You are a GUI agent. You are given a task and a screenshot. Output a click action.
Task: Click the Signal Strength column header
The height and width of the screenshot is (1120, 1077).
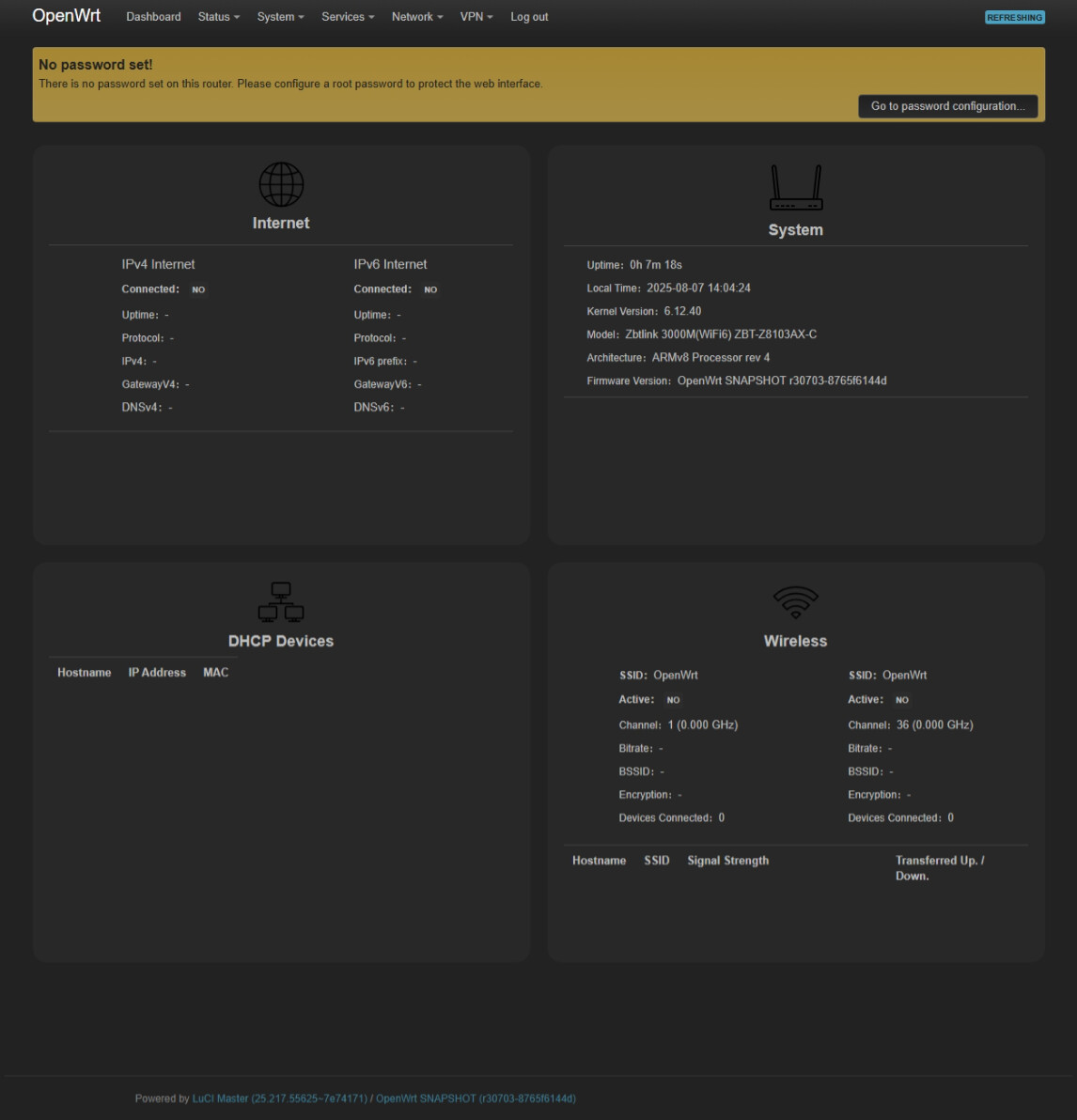point(727,861)
